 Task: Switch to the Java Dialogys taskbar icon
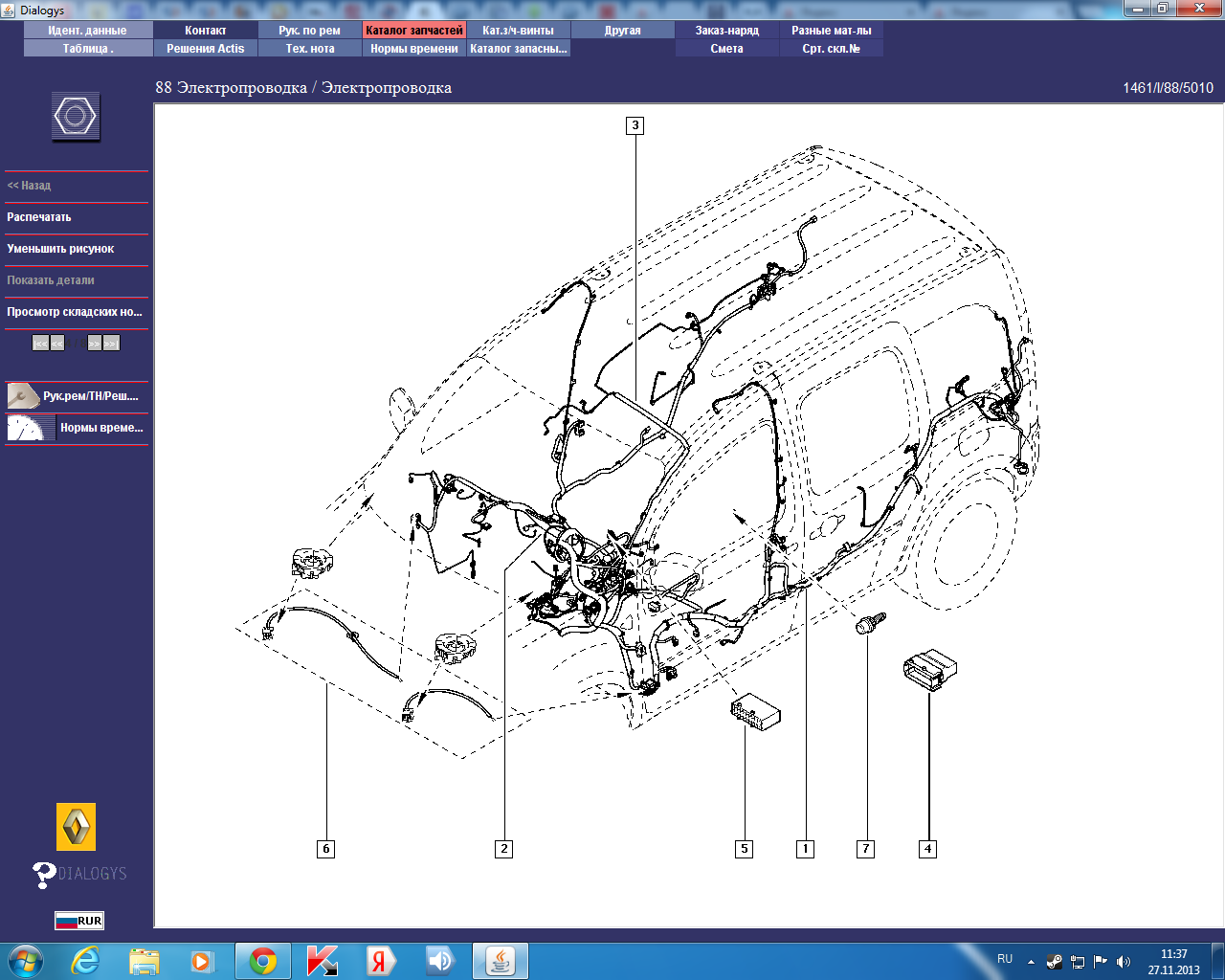click(501, 961)
